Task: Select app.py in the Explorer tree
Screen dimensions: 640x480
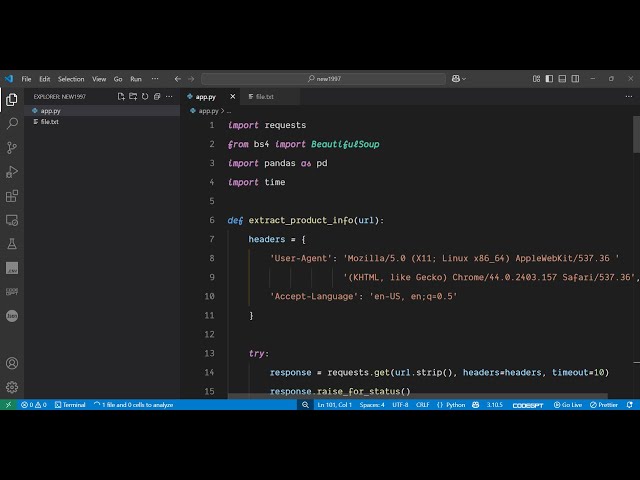Action: coord(102,111)
